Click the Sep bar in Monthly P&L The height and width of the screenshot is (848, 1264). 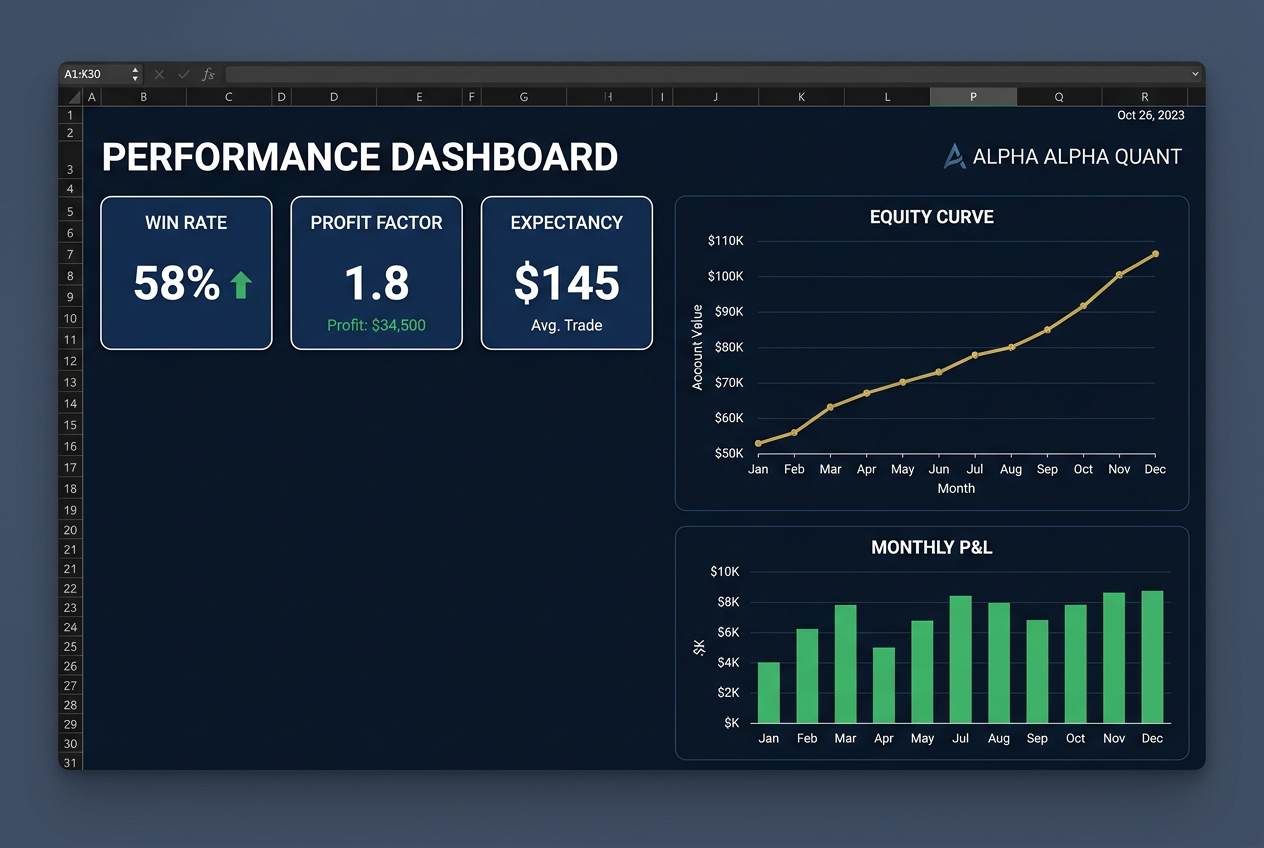tap(1037, 671)
